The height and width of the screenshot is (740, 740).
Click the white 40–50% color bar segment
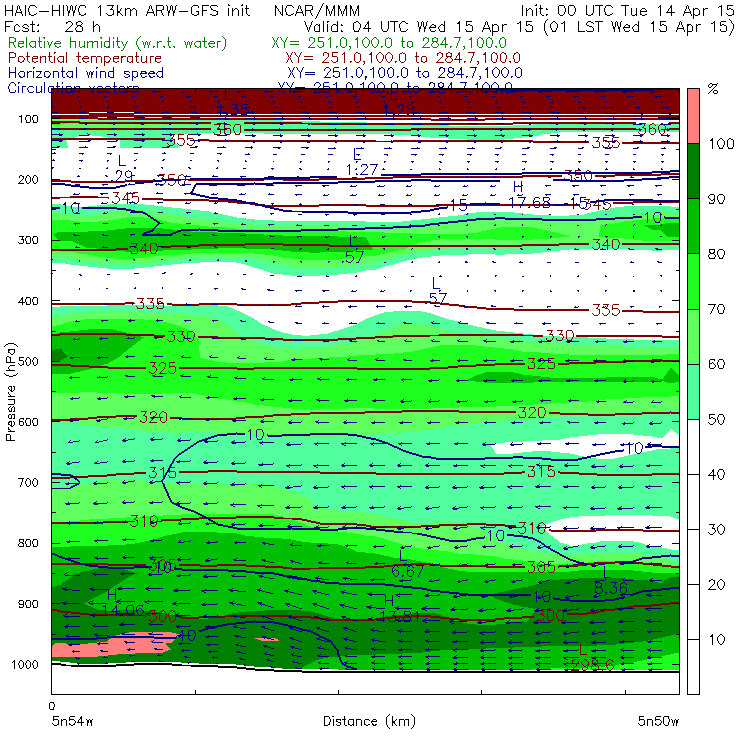pyautogui.click(x=693, y=446)
